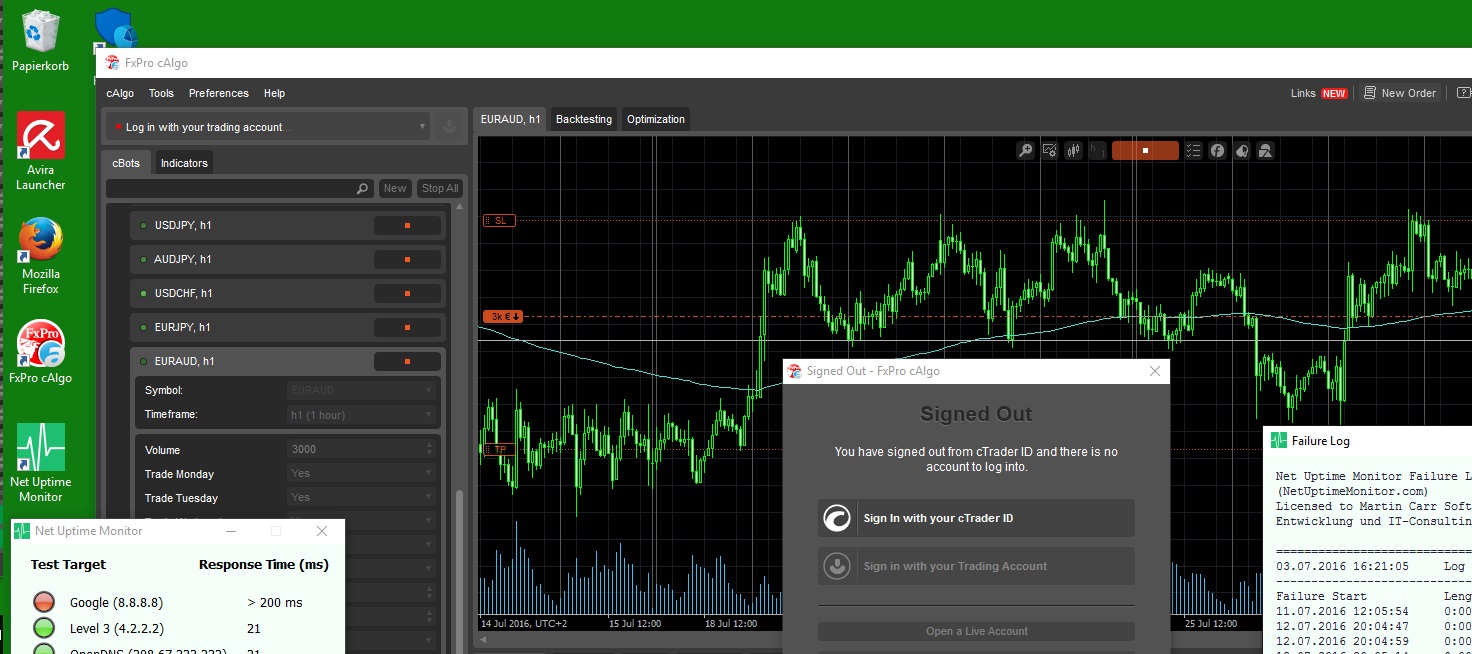Image resolution: width=1472 pixels, height=654 pixels.
Task: Click the Failure Log window title icon
Action: (1277, 440)
